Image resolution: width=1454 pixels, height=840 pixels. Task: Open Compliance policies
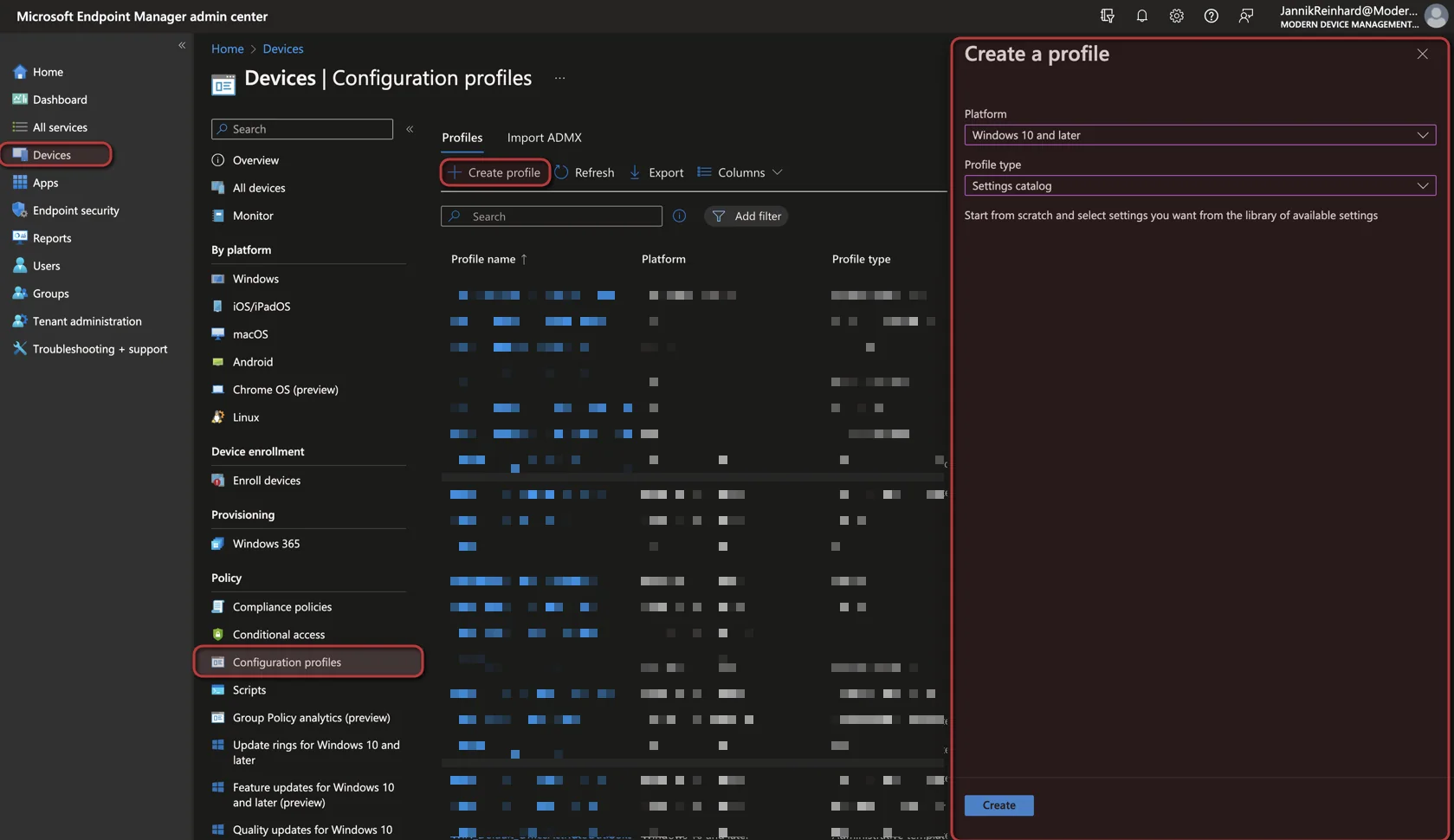[x=282, y=607]
